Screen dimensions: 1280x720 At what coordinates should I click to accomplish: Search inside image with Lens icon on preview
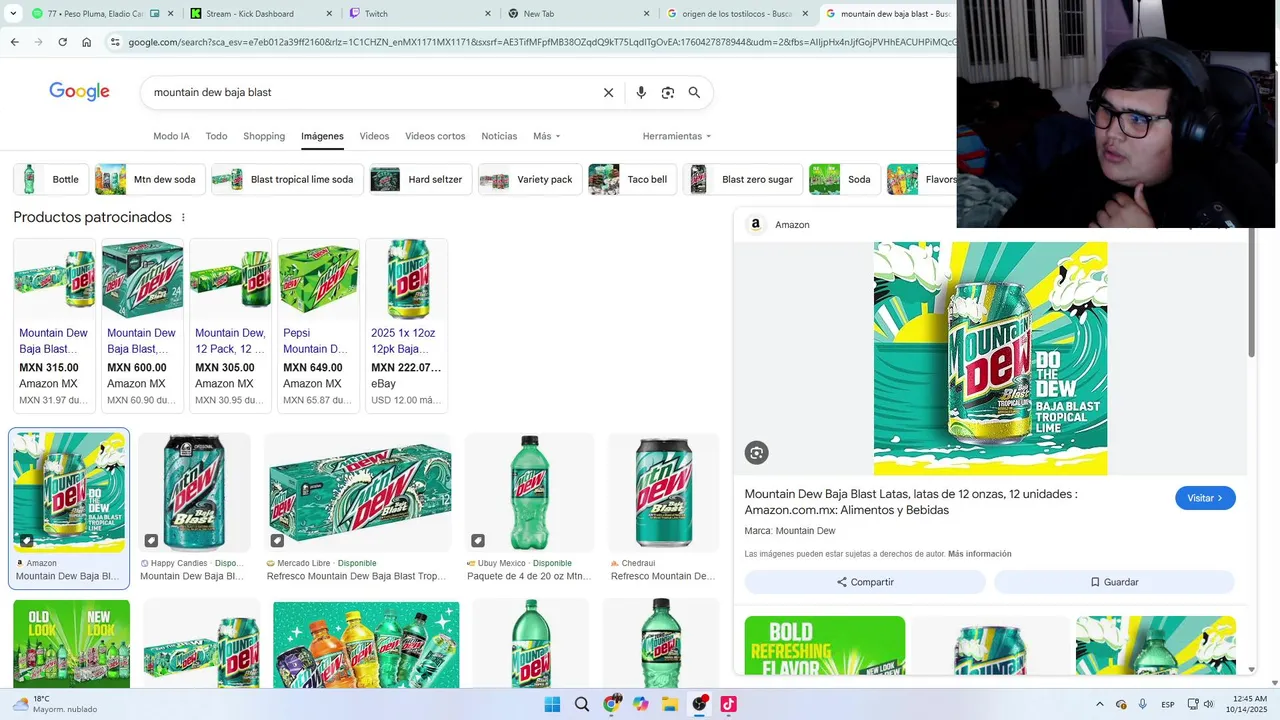(757, 453)
